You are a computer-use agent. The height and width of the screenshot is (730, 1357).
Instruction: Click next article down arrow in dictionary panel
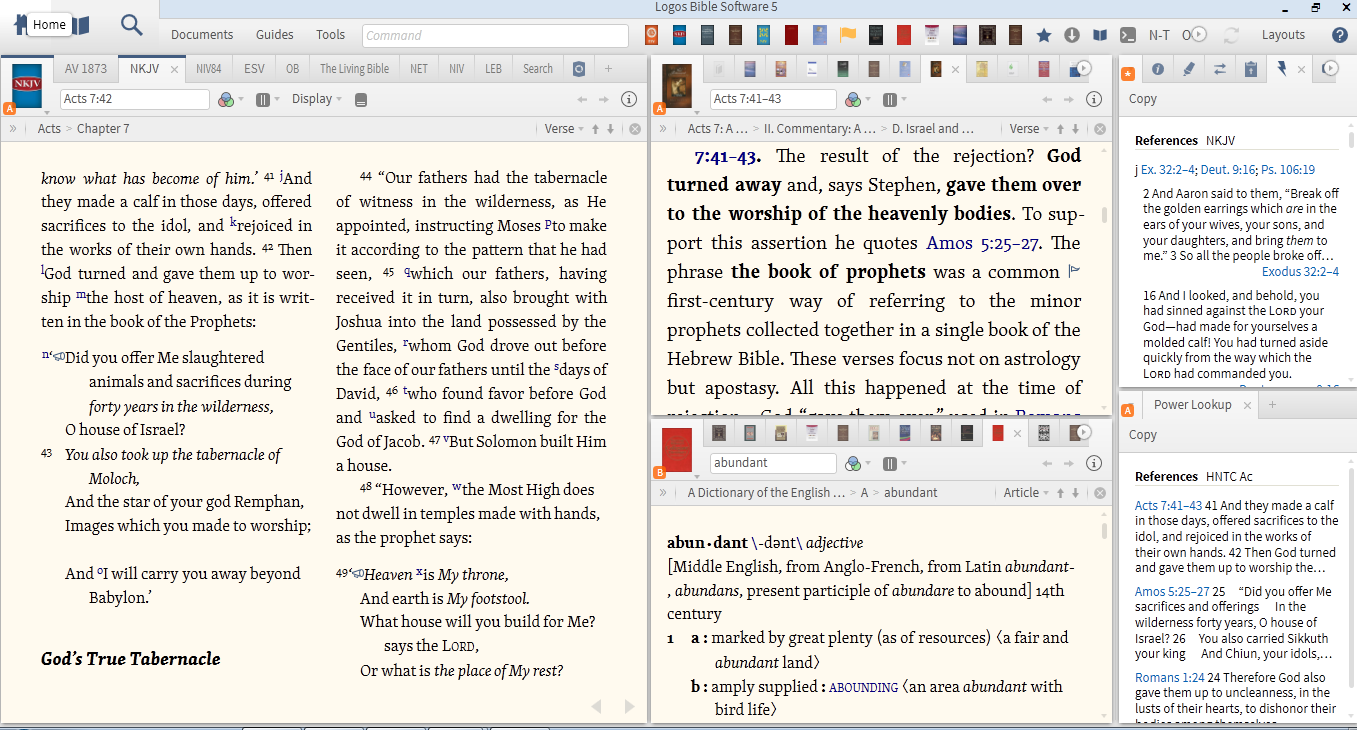click(x=1076, y=493)
